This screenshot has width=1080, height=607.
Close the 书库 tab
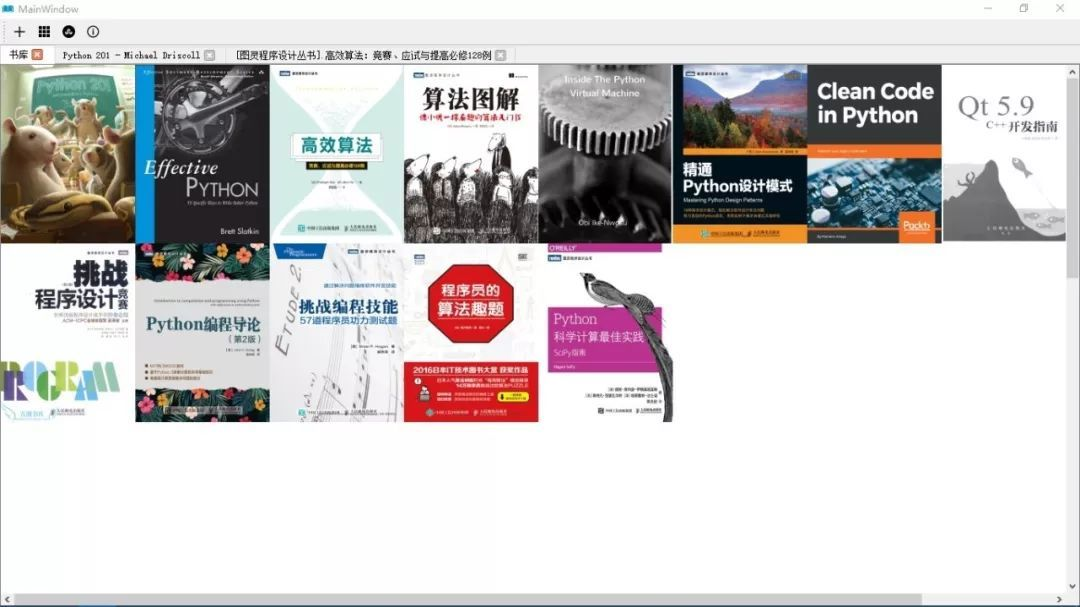pos(37,54)
